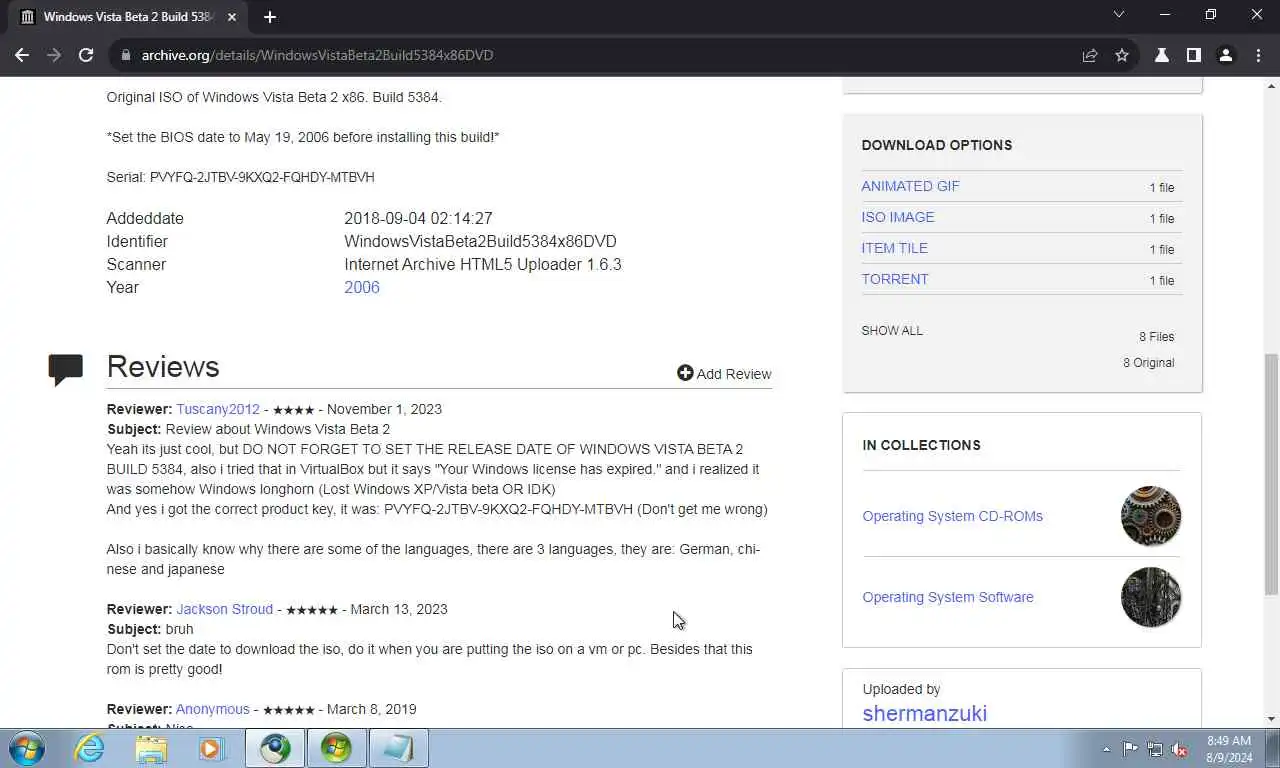Open the Chrome three-dot menu
The height and width of the screenshot is (768, 1280).
pyautogui.click(x=1258, y=55)
